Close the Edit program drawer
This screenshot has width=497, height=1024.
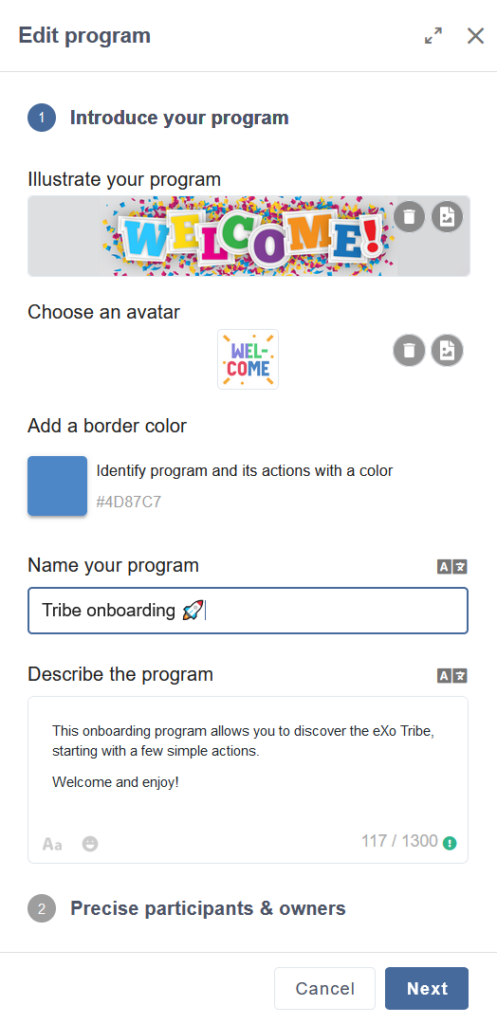(x=475, y=36)
